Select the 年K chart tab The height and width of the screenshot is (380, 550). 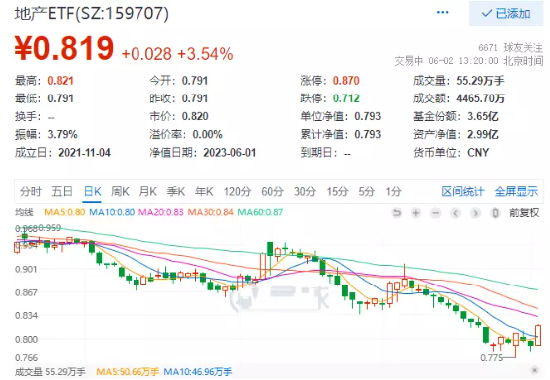tap(204, 192)
